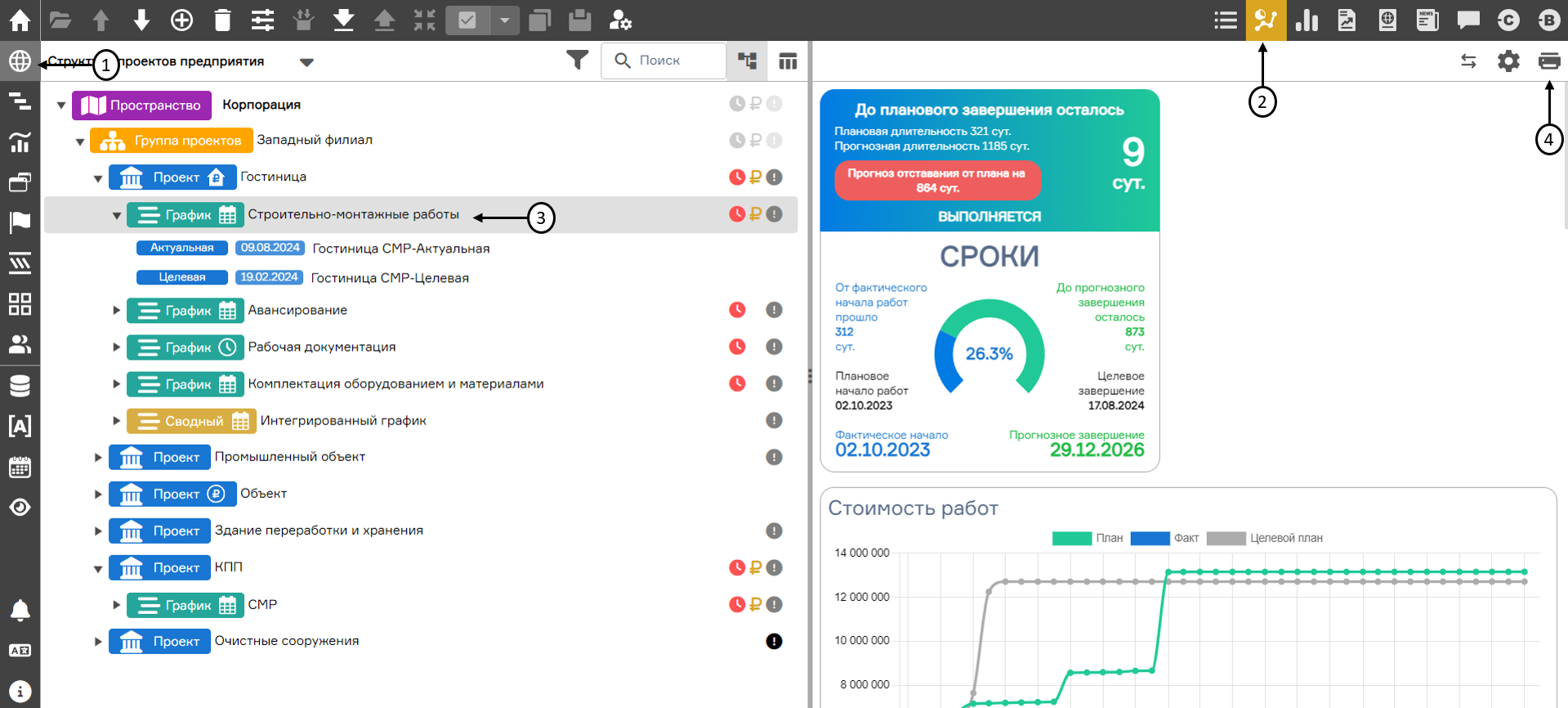Switch to the list view tab icon
This screenshot has width=1568, height=708.
pos(1226,20)
